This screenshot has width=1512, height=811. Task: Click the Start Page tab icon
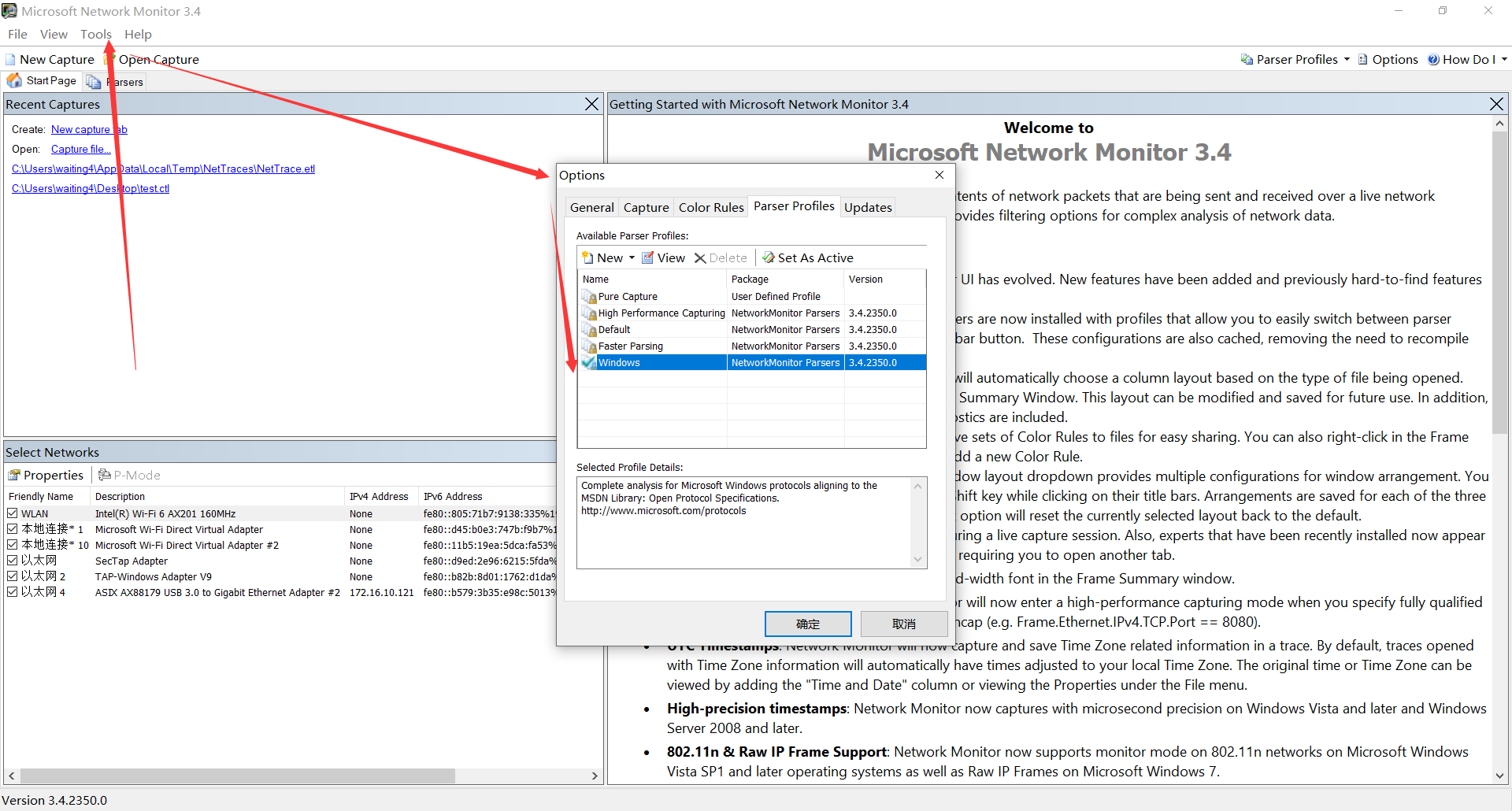click(15, 81)
